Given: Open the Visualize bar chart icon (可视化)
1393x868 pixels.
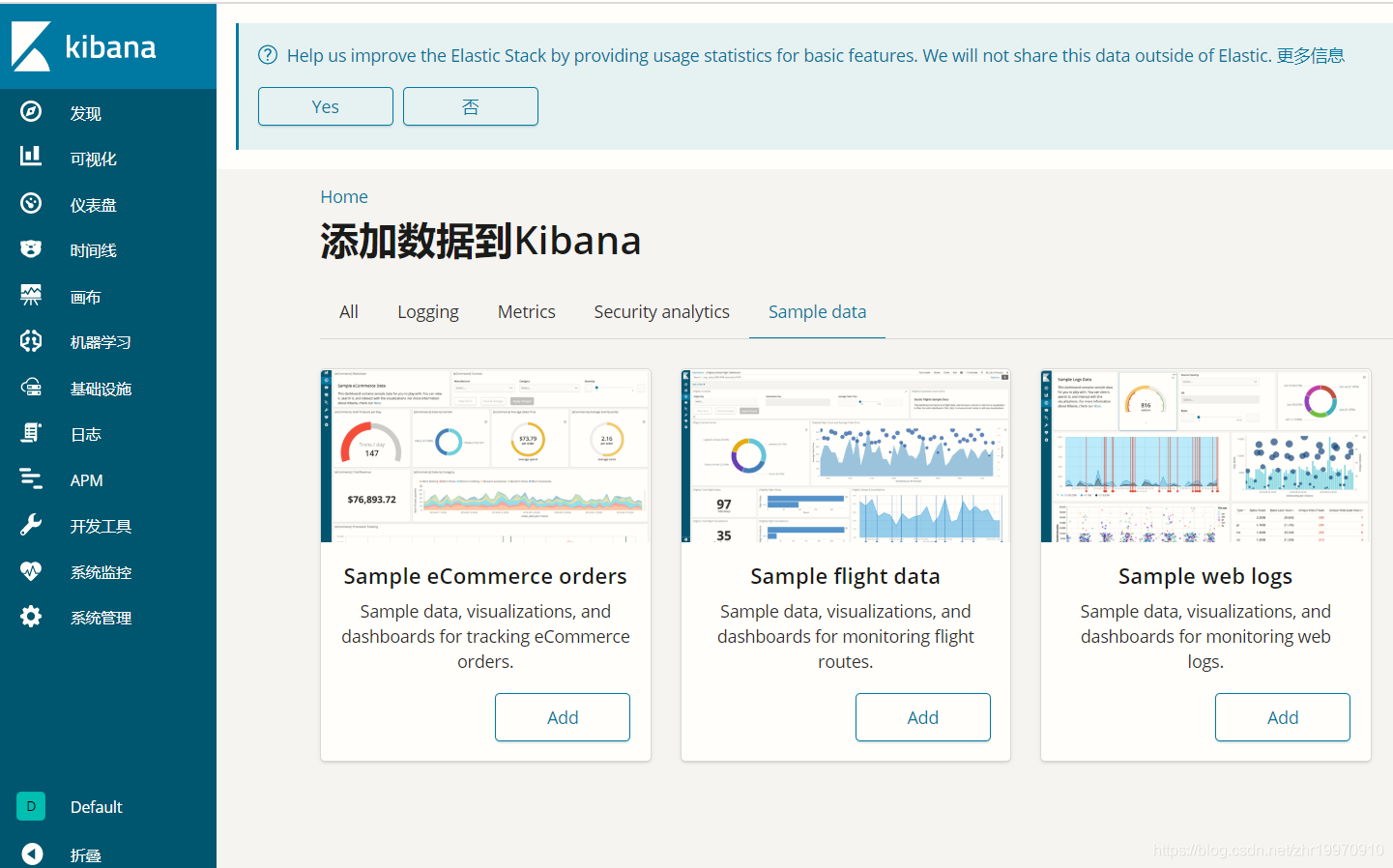Looking at the screenshot, I should tap(31, 158).
